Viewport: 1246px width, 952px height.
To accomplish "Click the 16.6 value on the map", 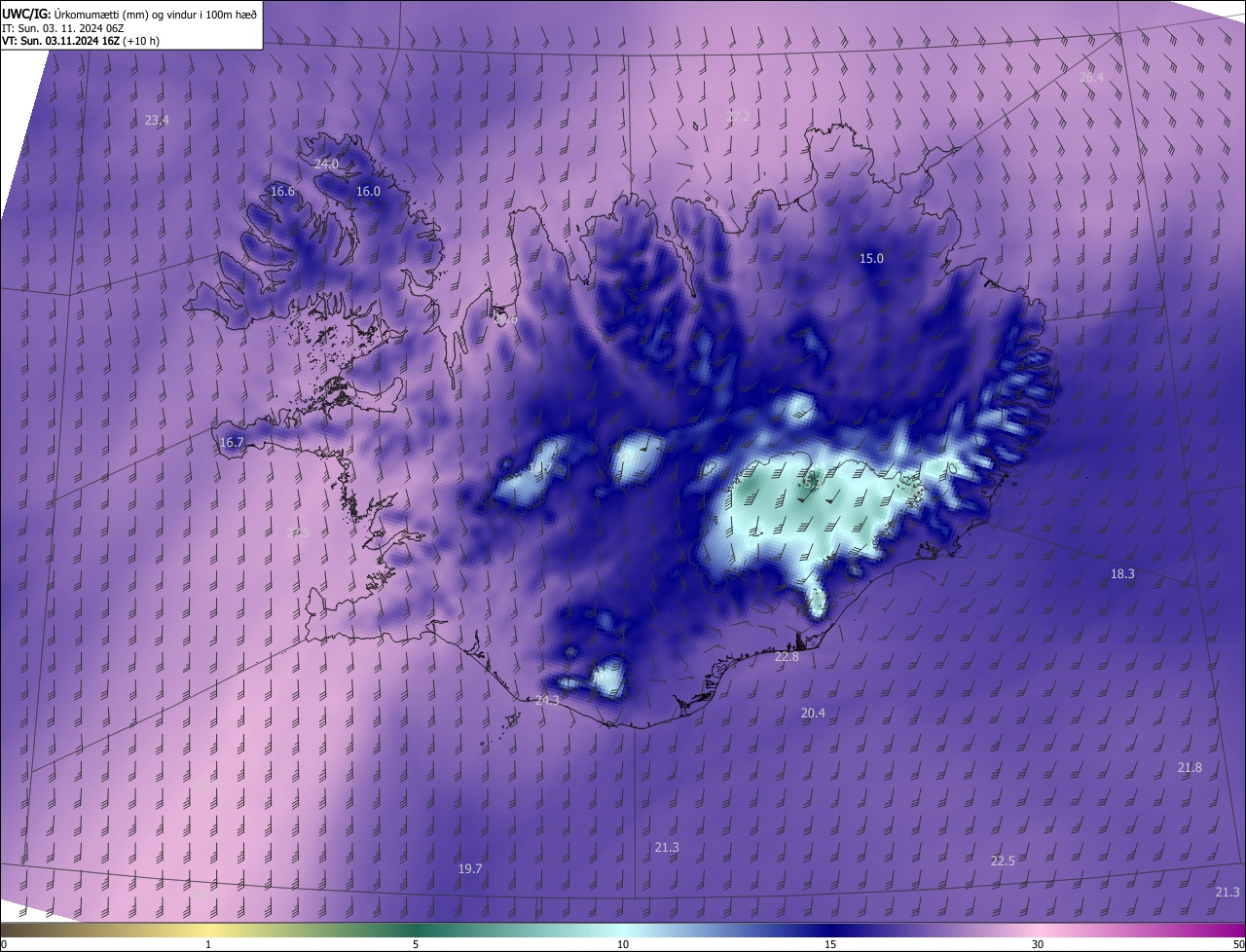I will (x=282, y=192).
